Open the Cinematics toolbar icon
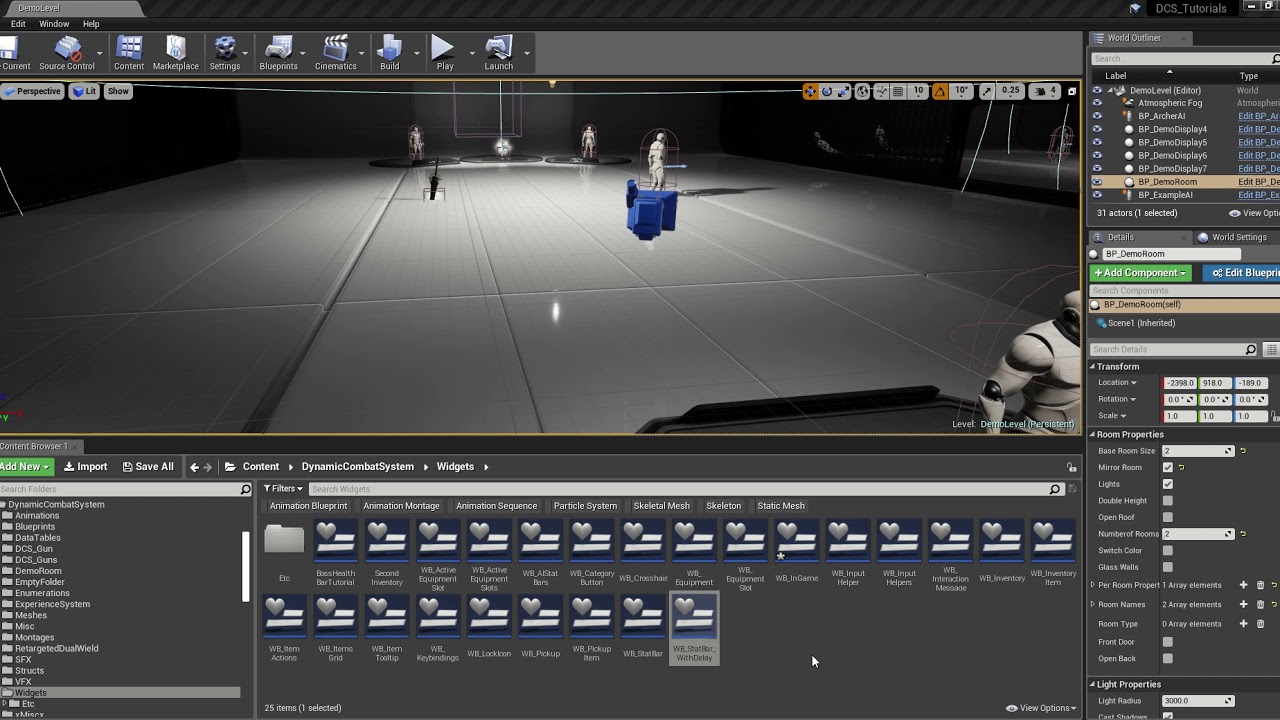1280x720 pixels. pyautogui.click(x=336, y=53)
